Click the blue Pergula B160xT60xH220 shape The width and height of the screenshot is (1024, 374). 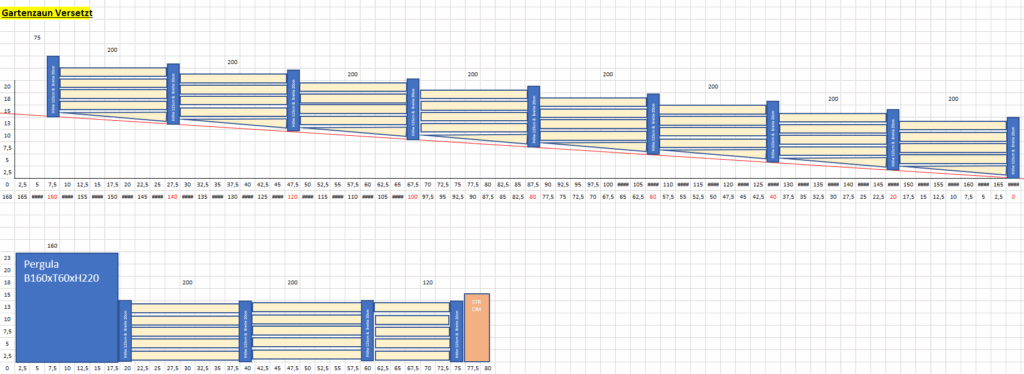pyautogui.click(x=67, y=307)
